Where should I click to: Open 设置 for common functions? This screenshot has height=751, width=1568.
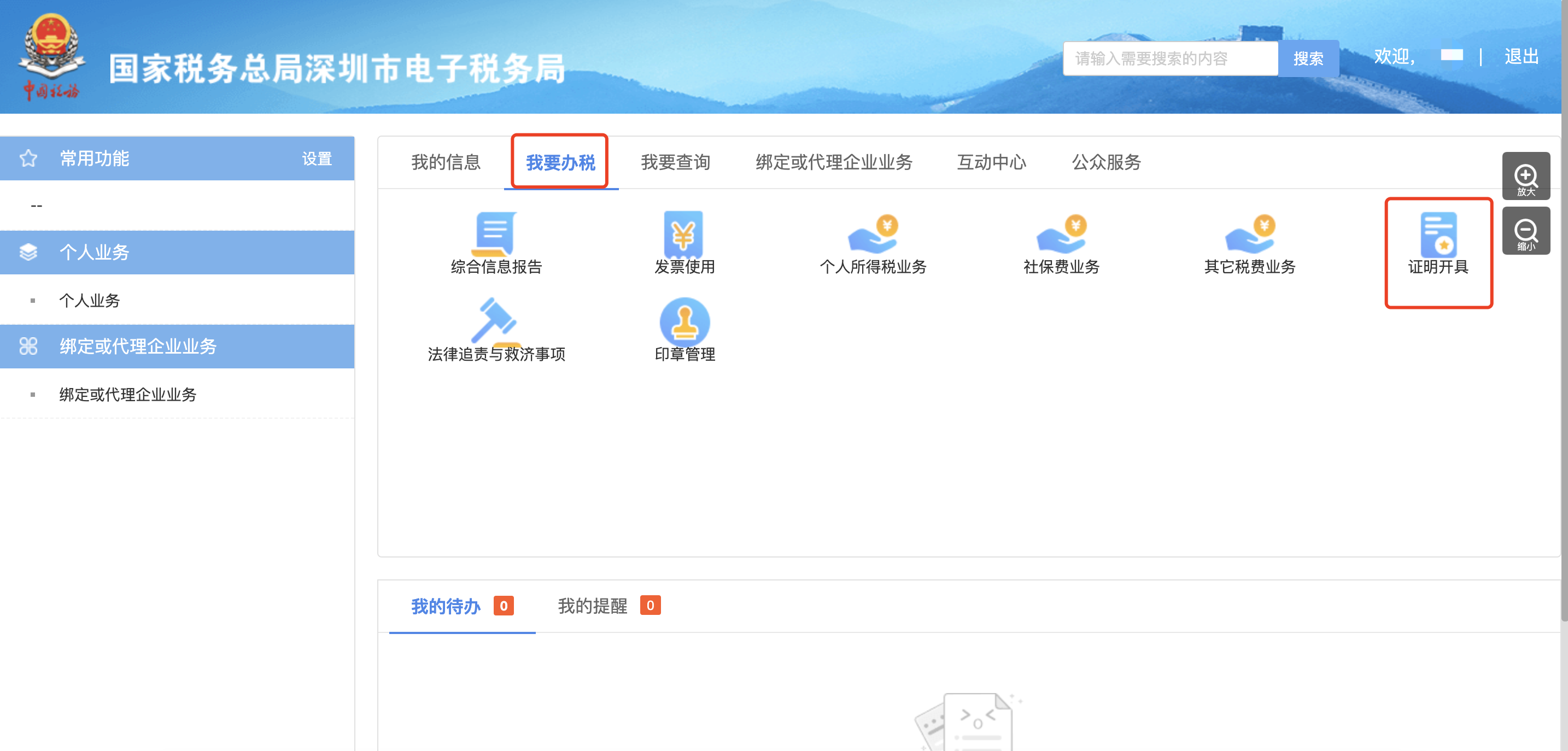tap(317, 159)
